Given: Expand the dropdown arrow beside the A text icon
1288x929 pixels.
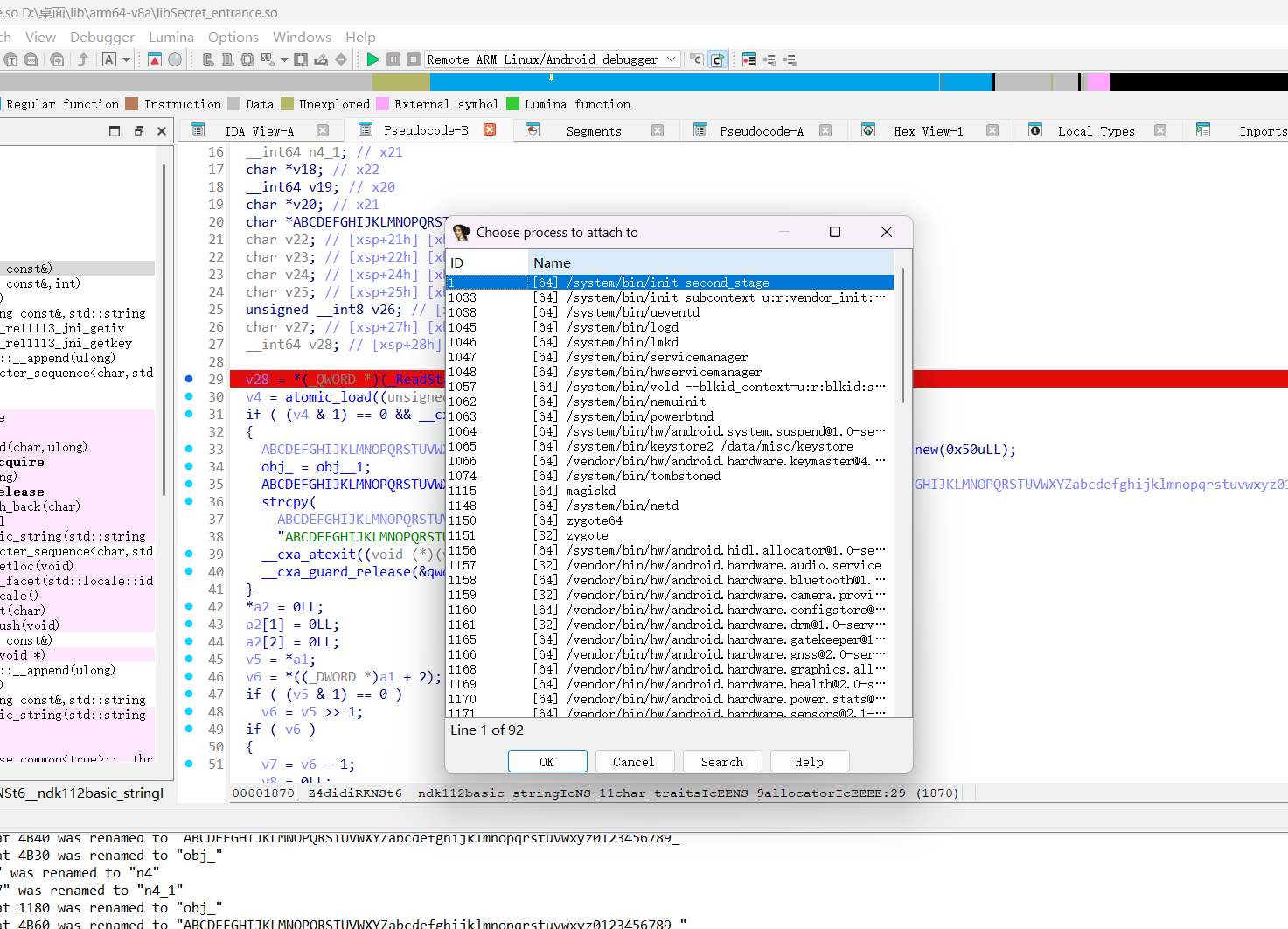Looking at the screenshot, I should click(127, 59).
